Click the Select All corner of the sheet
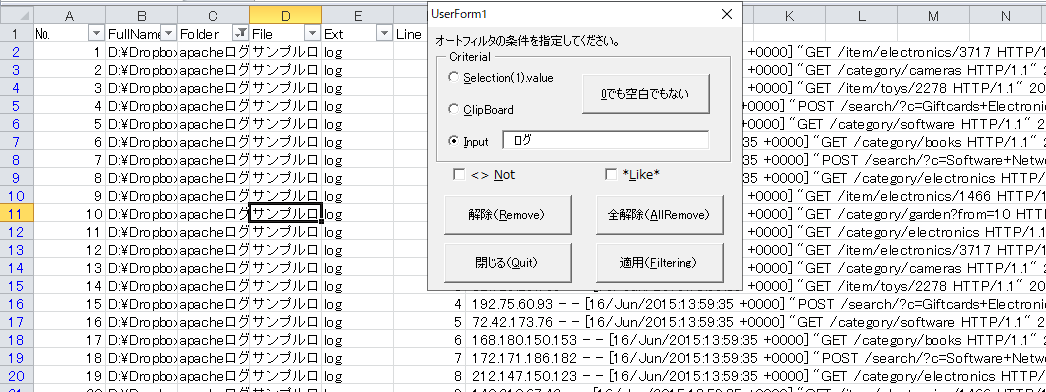This screenshot has height=392, width=1046. pos(17,15)
